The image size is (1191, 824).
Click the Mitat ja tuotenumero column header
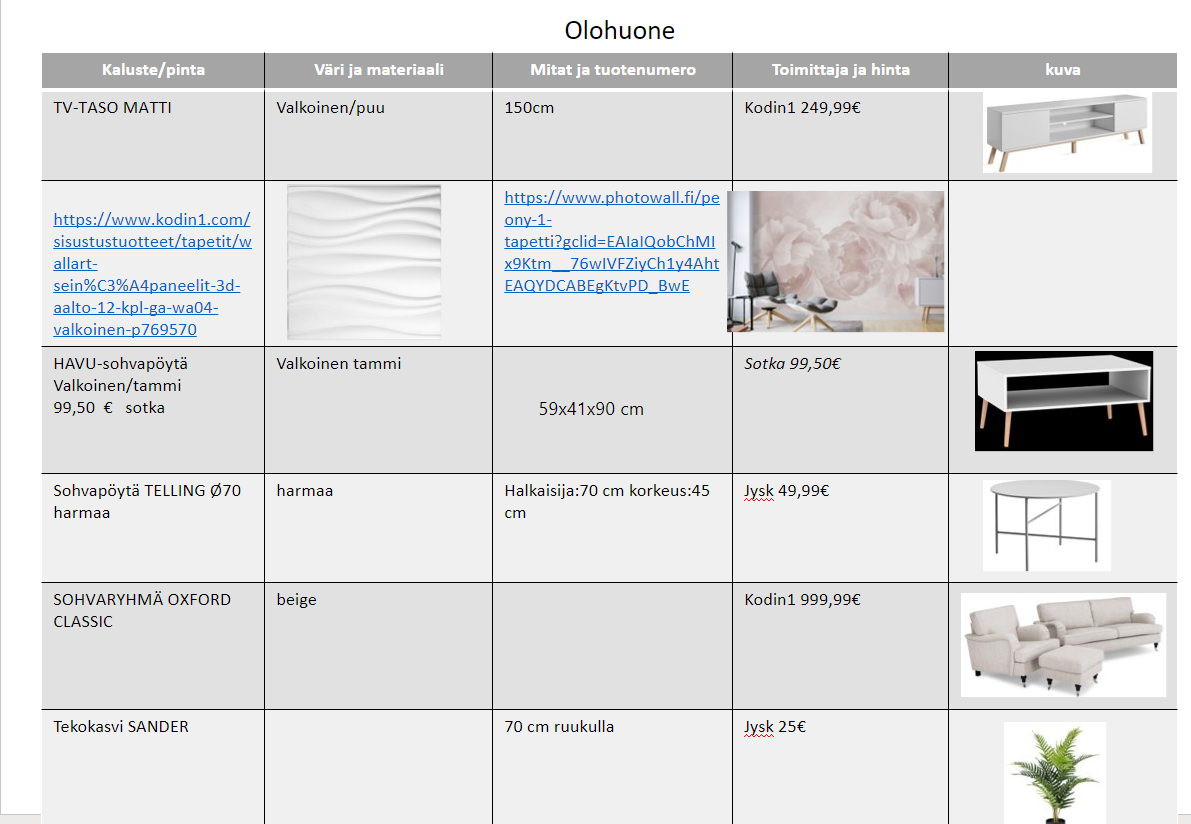(613, 70)
